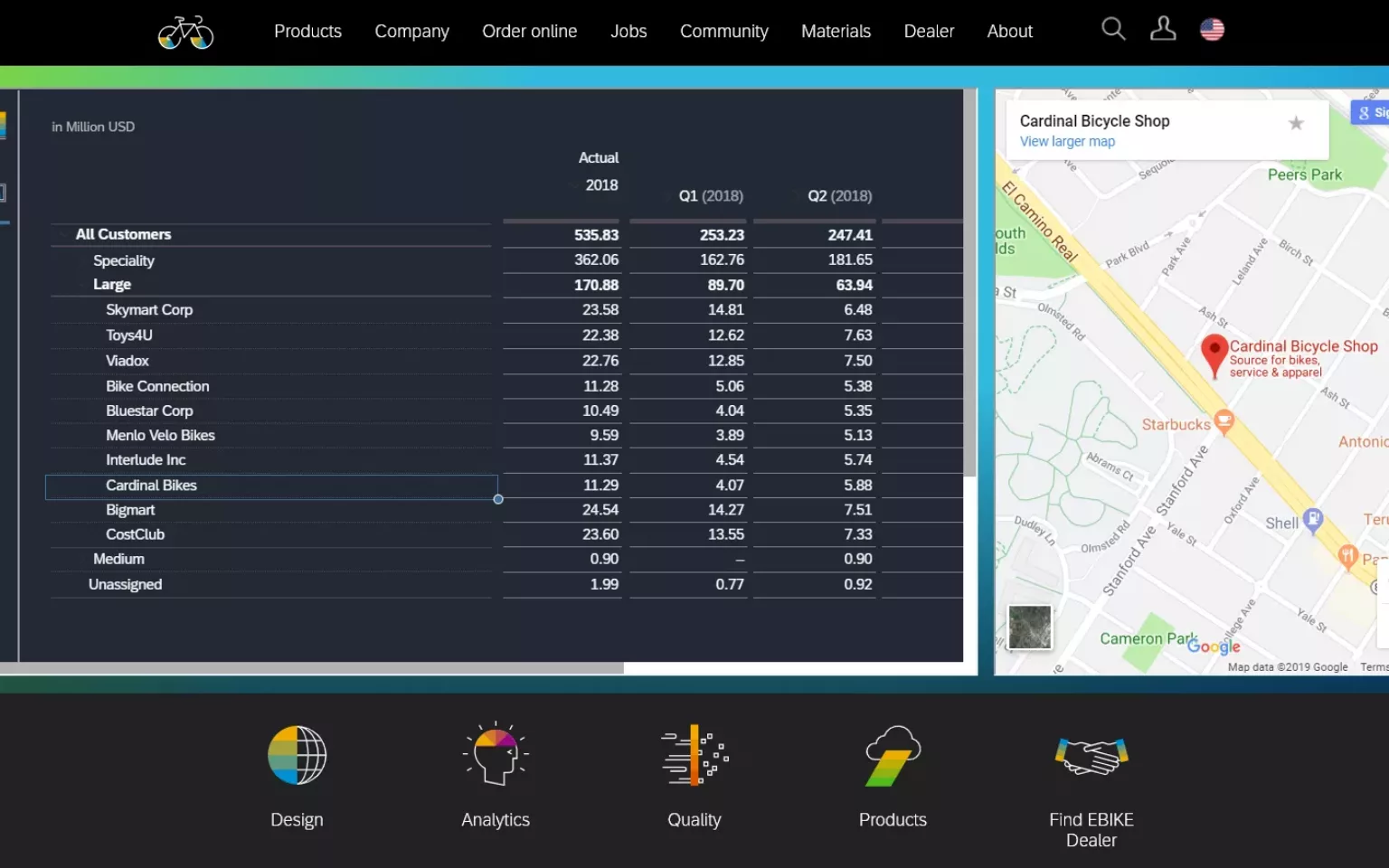Click the Shell marker on the map
1389x868 pixels.
1313,520
